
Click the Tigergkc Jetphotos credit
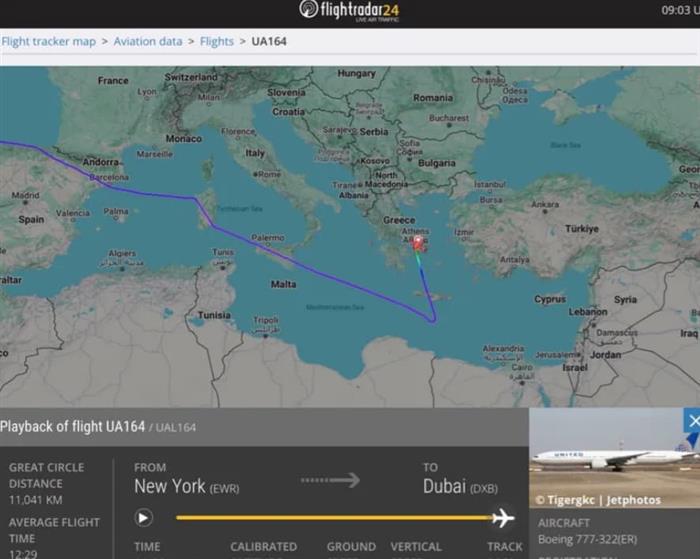click(x=598, y=500)
